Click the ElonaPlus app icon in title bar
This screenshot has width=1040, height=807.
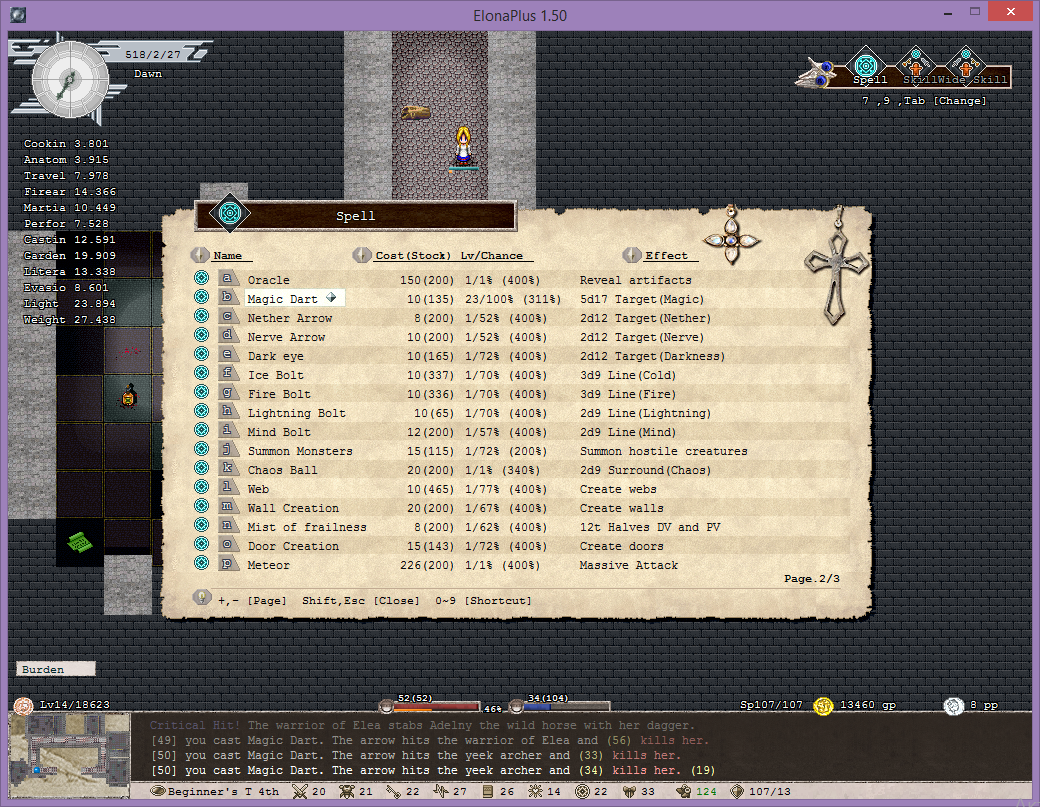18,15
